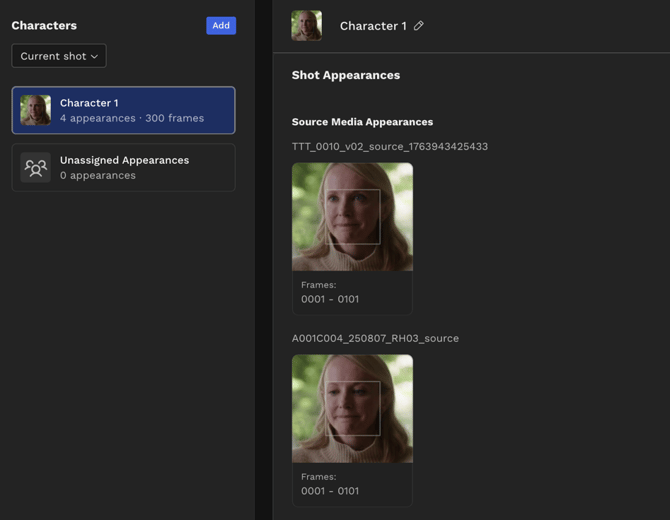Viewport: 670px width, 520px height.
Task: Click the frames range under TTT_0010 thumbnail
Action: click(330, 299)
